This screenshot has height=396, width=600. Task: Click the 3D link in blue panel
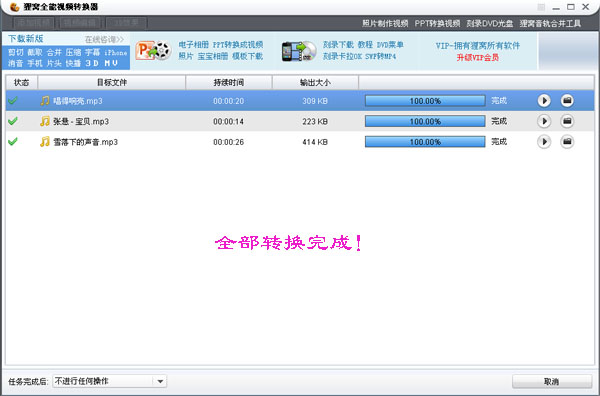92,63
